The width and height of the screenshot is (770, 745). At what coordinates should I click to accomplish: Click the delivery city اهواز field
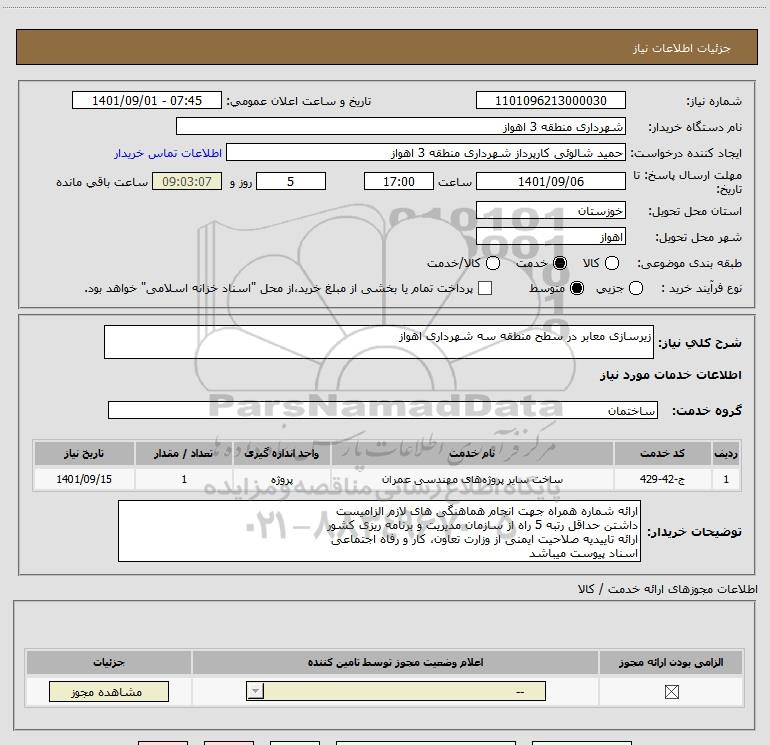pos(550,237)
